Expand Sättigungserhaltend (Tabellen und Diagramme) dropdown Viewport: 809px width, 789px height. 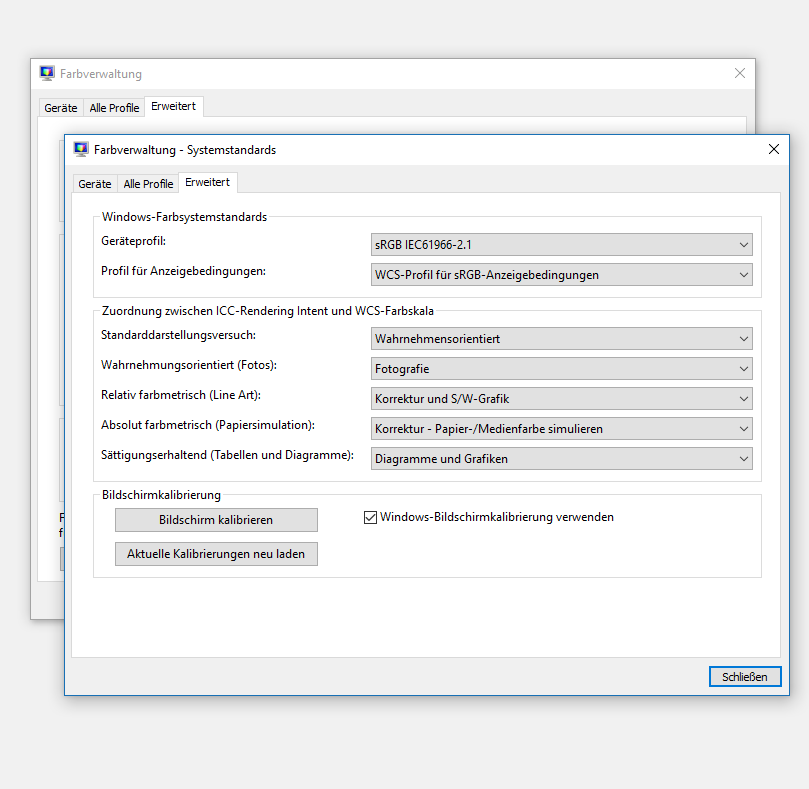561,458
